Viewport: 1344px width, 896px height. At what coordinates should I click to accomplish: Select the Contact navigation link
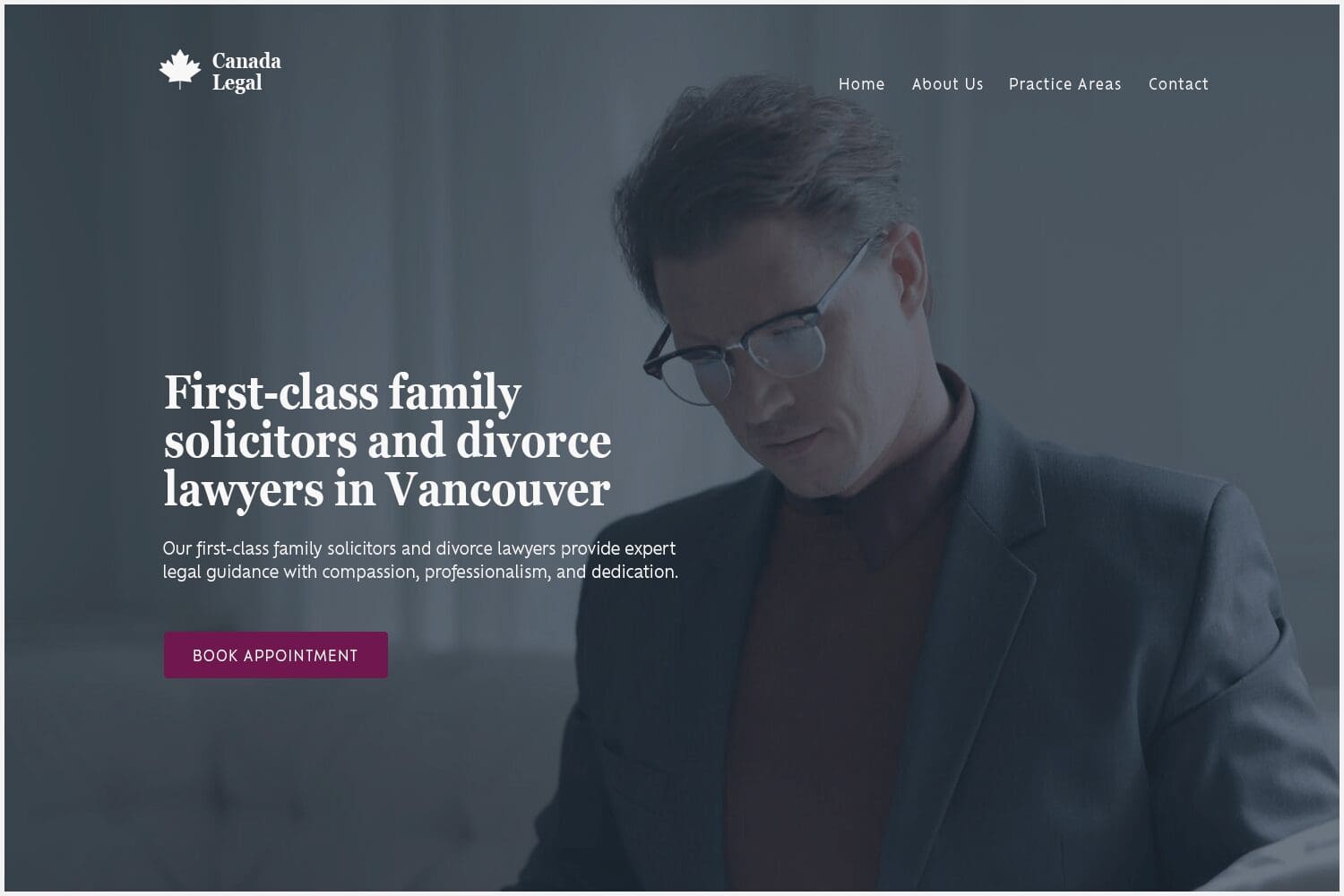click(x=1178, y=84)
